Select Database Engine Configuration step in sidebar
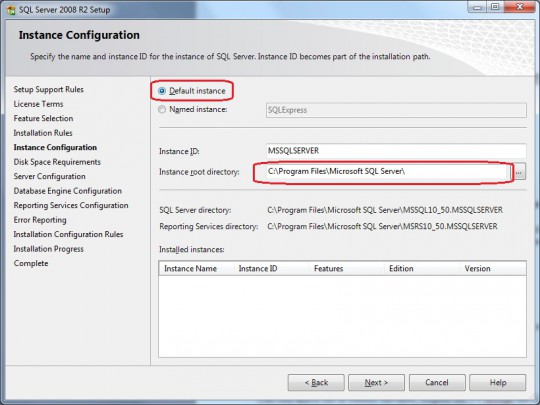This screenshot has height=405, width=540. pos(68,191)
